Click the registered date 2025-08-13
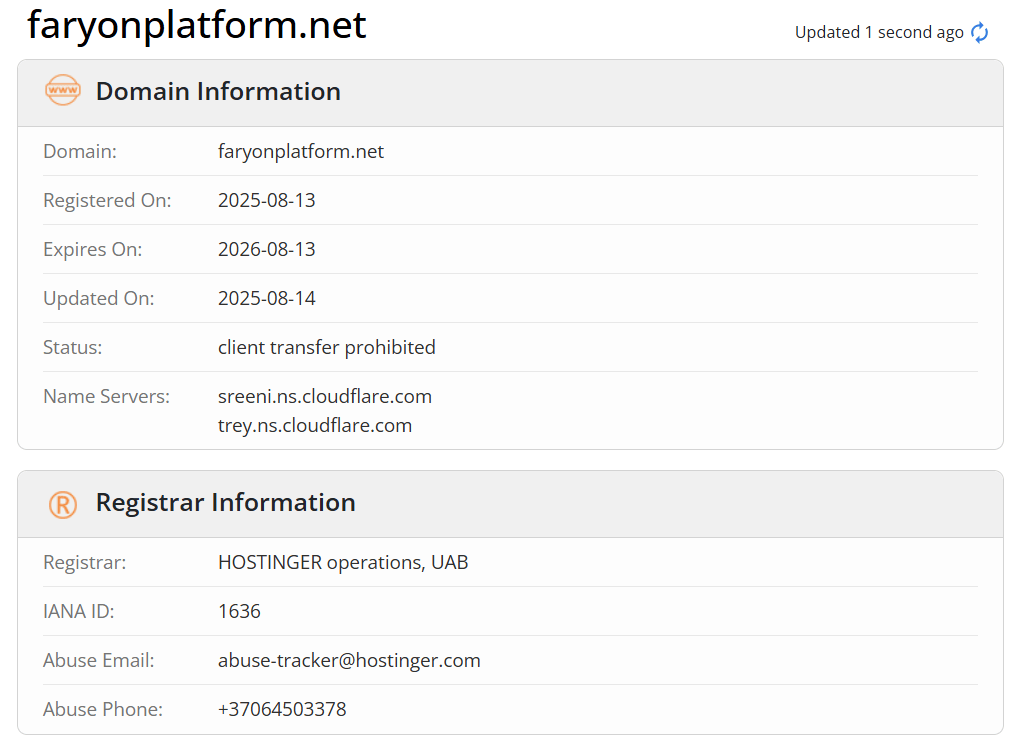The image size is (1018, 742). coord(266,201)
